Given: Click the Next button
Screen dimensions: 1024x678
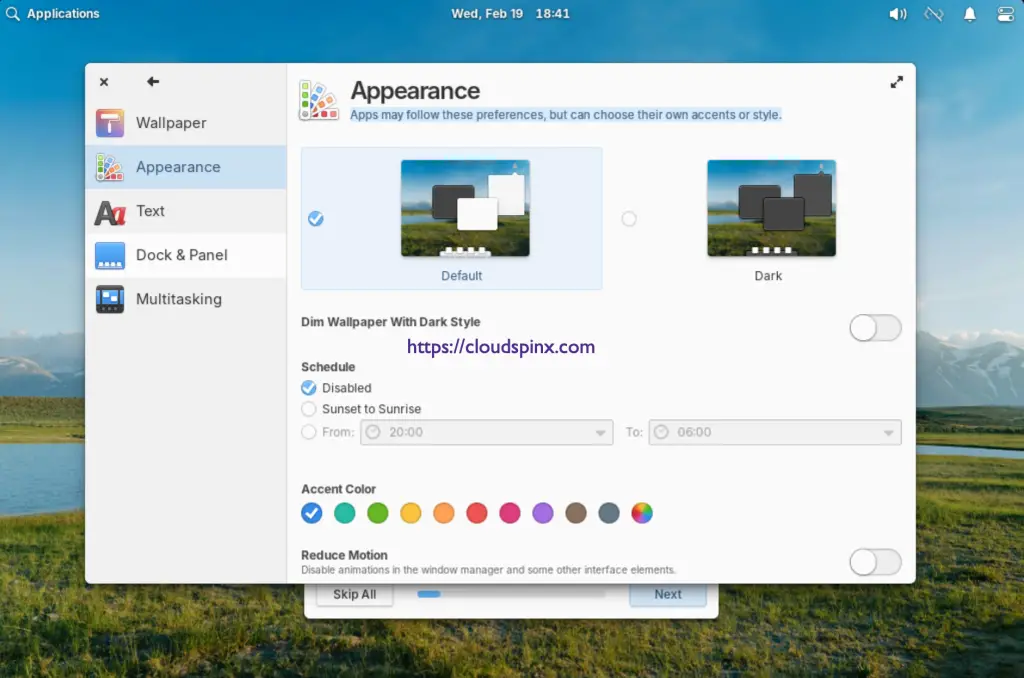Looking at the screenshot, I should pos(667,594).
